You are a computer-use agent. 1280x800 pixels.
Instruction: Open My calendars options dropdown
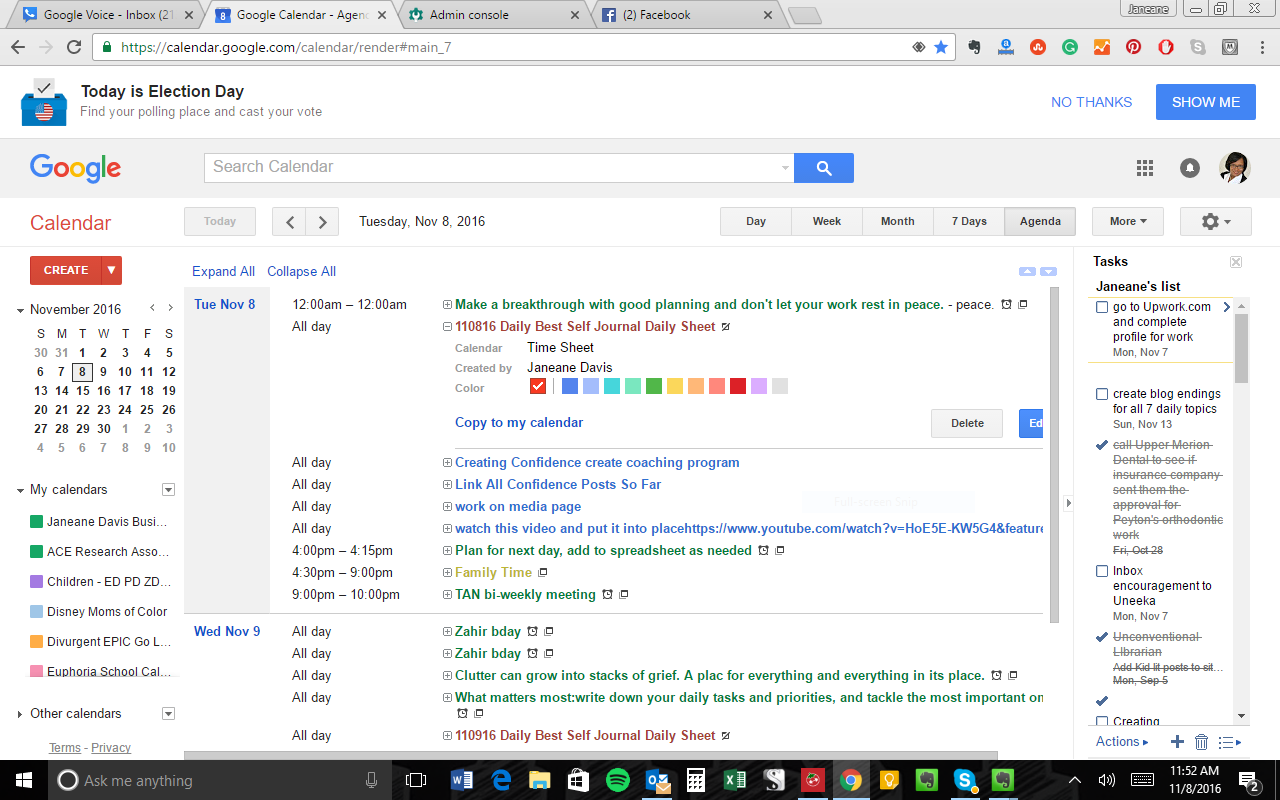point(168,490)
